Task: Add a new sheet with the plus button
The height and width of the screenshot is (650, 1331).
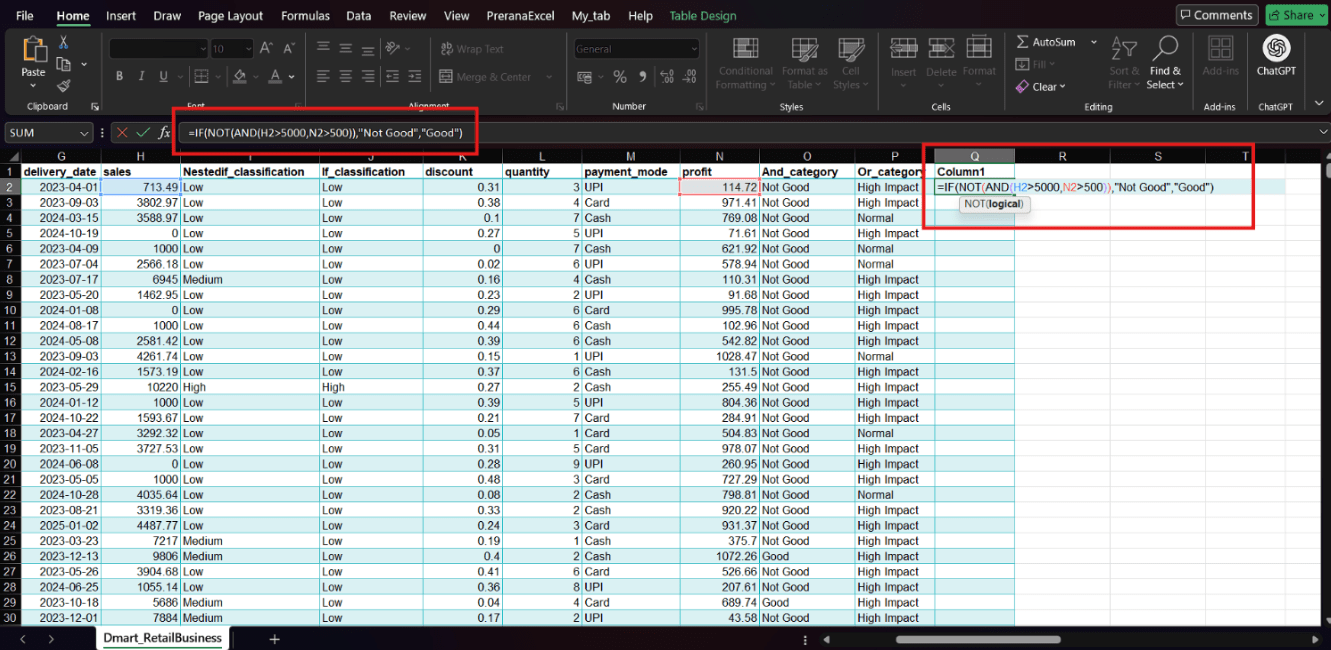Action: coord(274,638)
